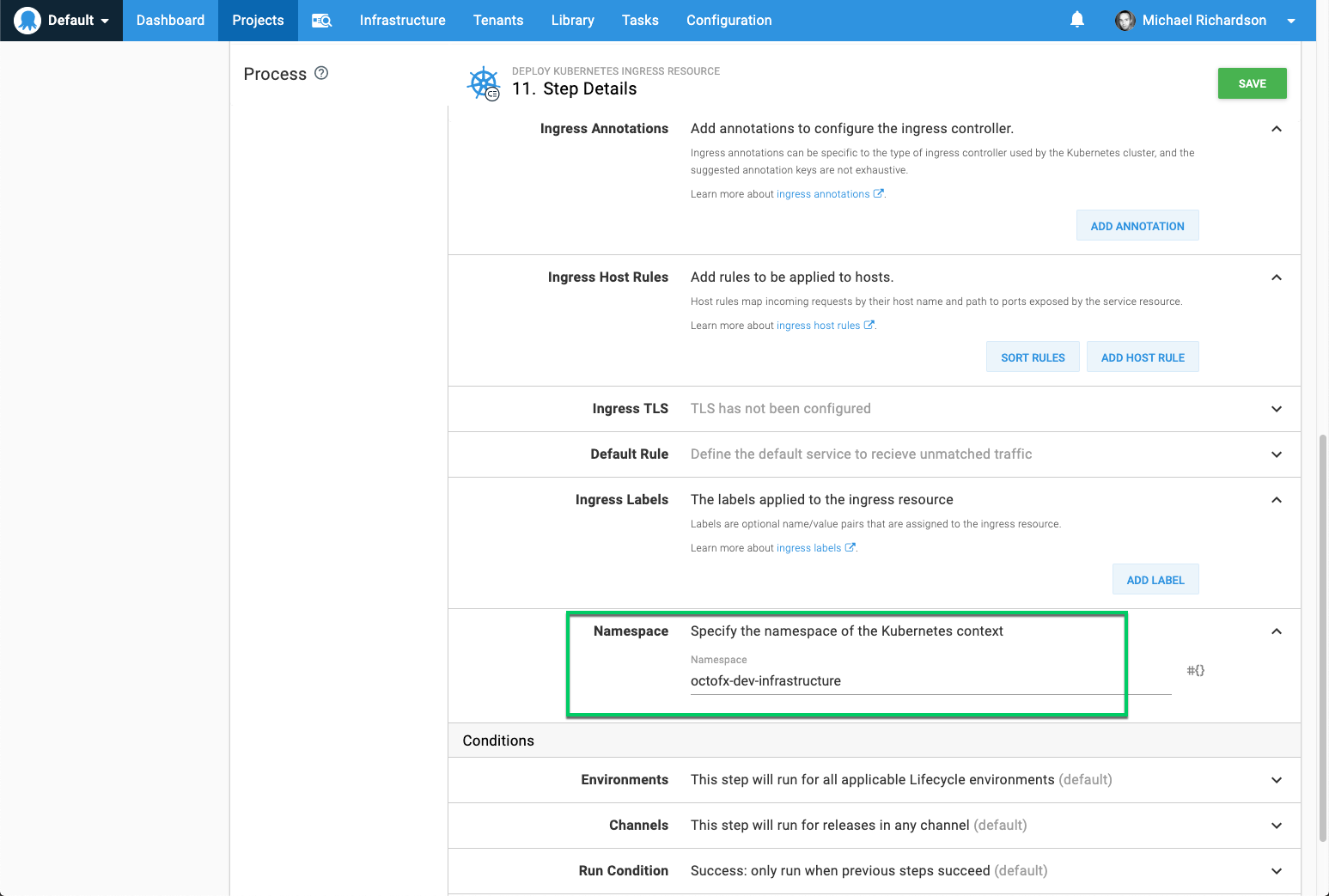
Task: Switch to the Library navigation tab
Action: pyautogui.click(x=572, y=20)
